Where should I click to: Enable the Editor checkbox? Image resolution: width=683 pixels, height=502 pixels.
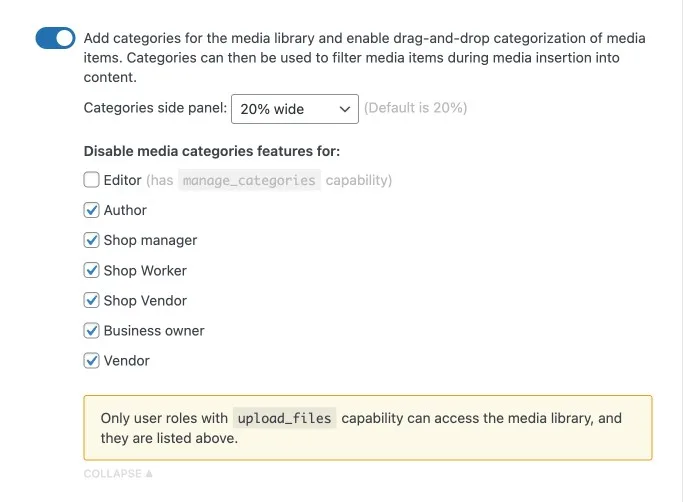pos(92,181)
